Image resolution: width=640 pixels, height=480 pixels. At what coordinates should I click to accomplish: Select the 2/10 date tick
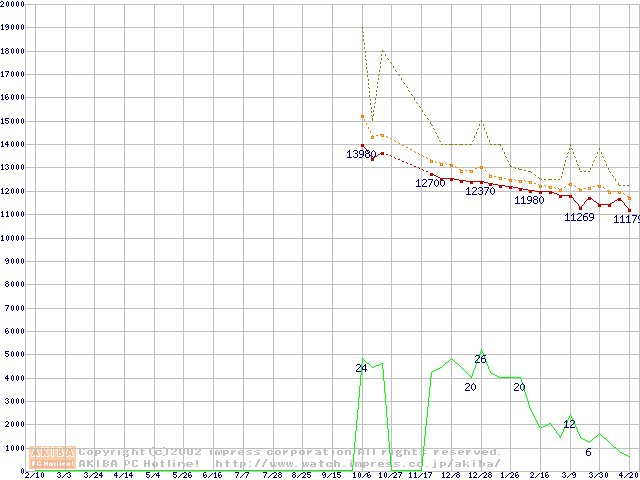point(34,475)
